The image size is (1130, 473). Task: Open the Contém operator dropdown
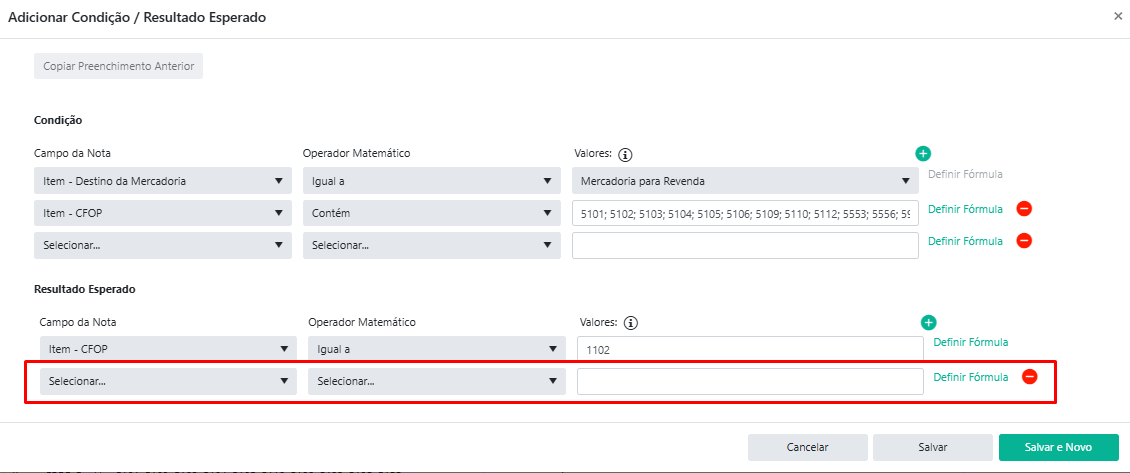tap(429, 213)
